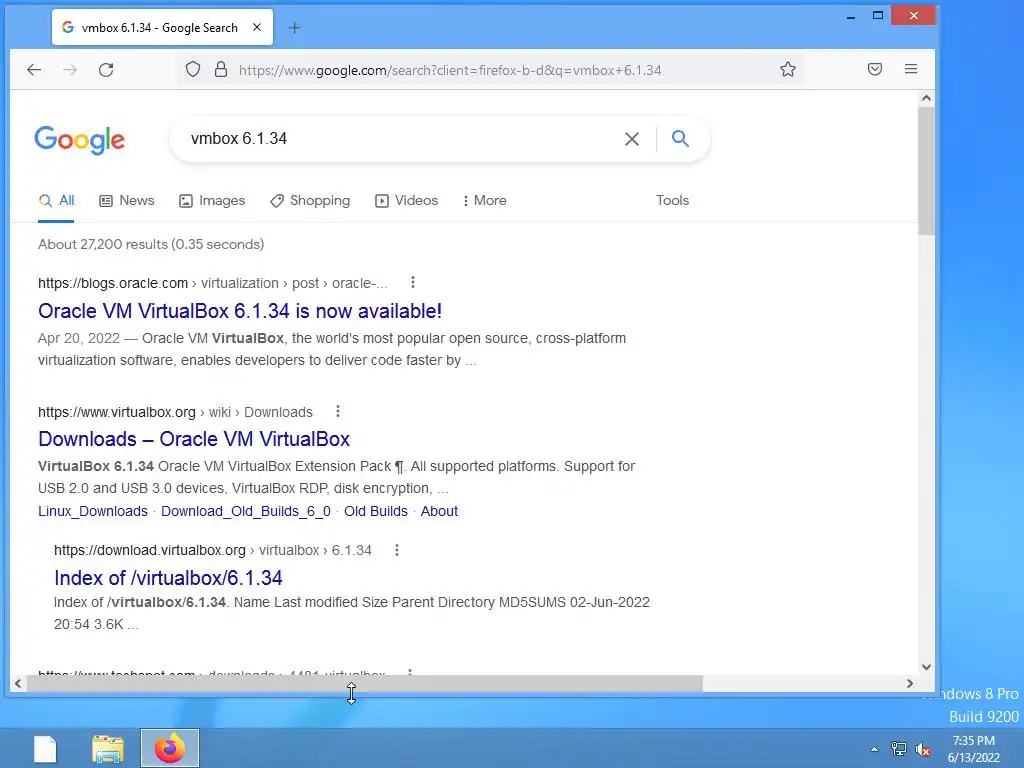
Task: Show hidden system tray icons
Action: coord(874,749)
